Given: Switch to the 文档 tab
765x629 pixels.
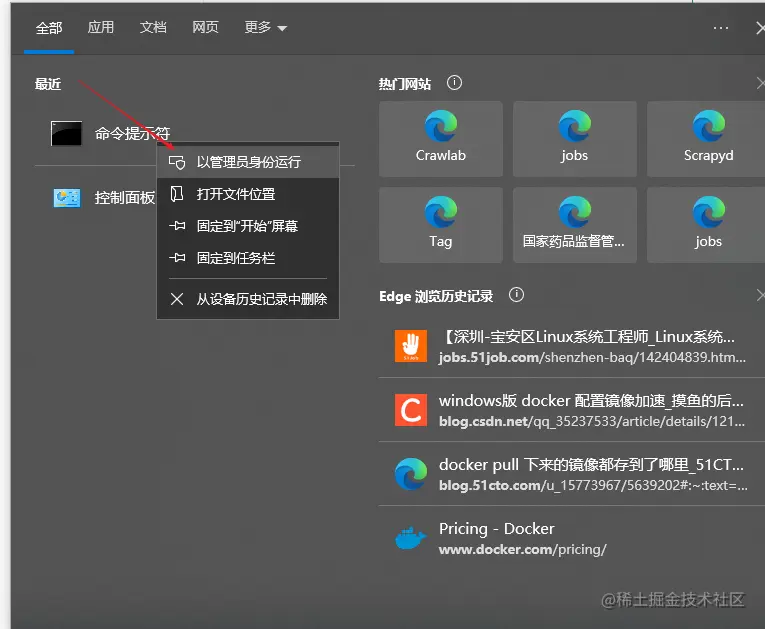Looking at the screenshot, I should 153,27.
